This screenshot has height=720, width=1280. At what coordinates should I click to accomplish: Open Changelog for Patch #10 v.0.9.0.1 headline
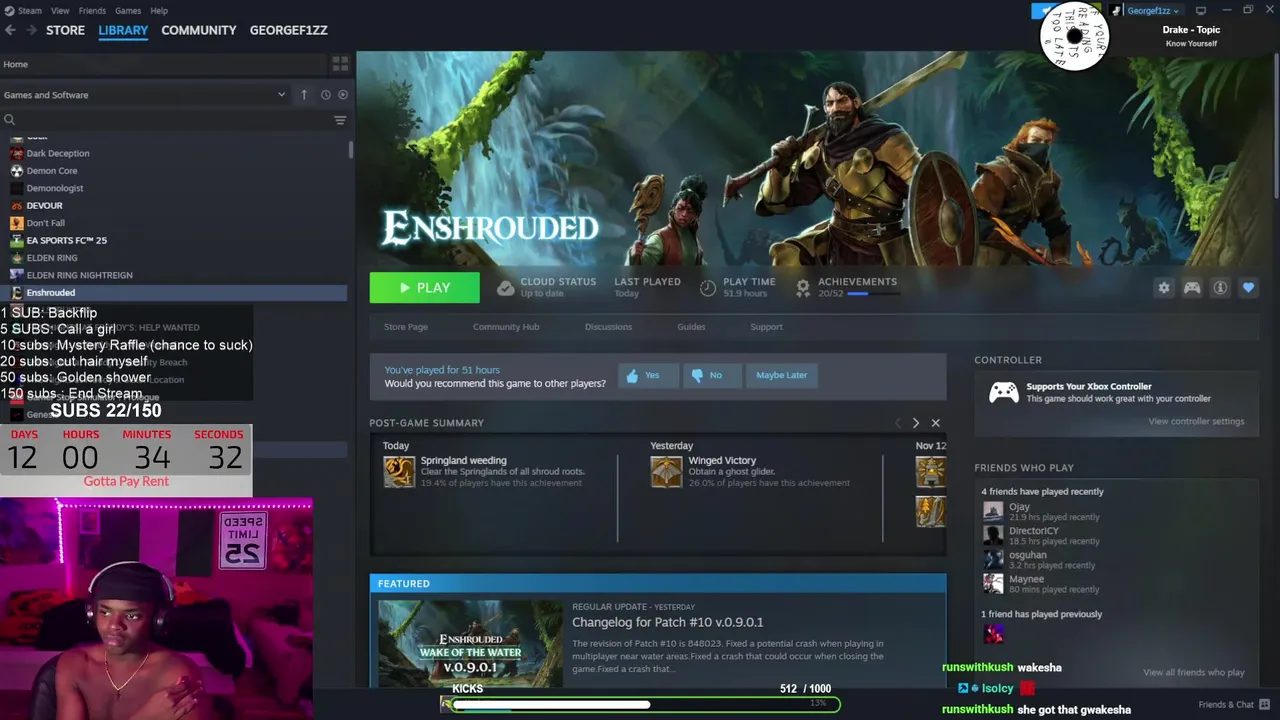(667, 622)
